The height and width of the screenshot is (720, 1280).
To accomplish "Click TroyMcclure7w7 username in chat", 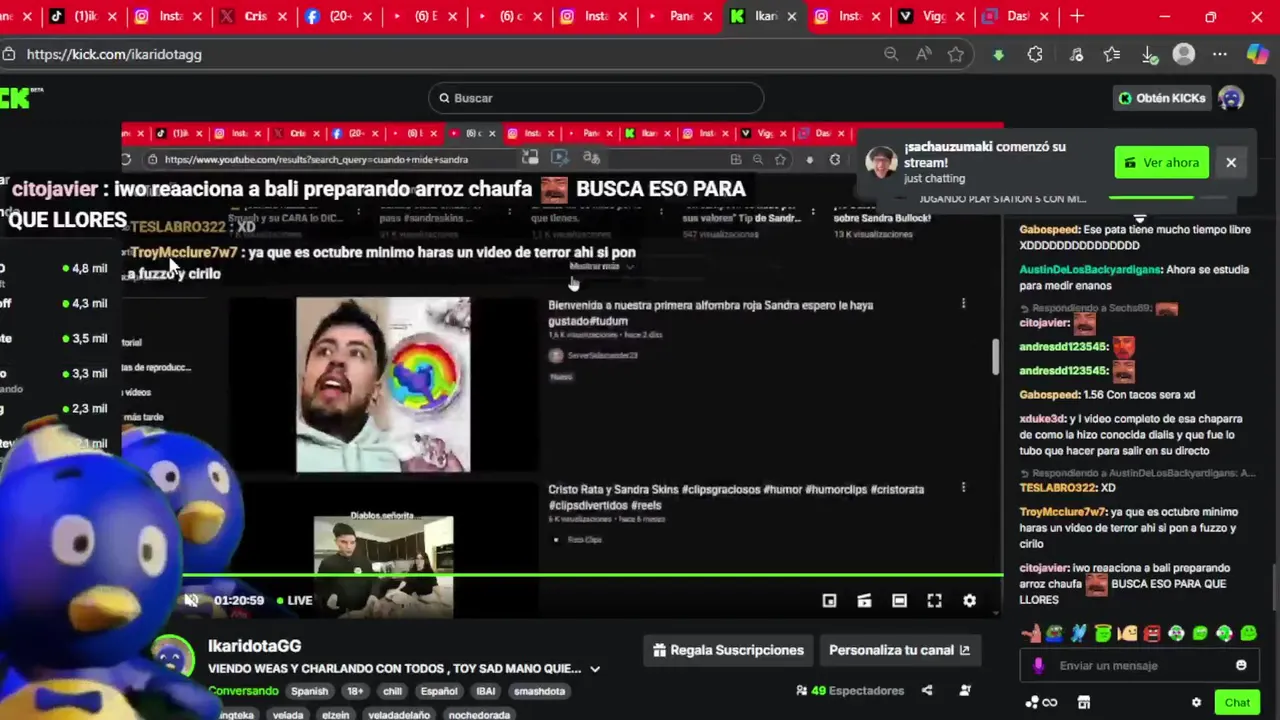I will coord(1064,512).
